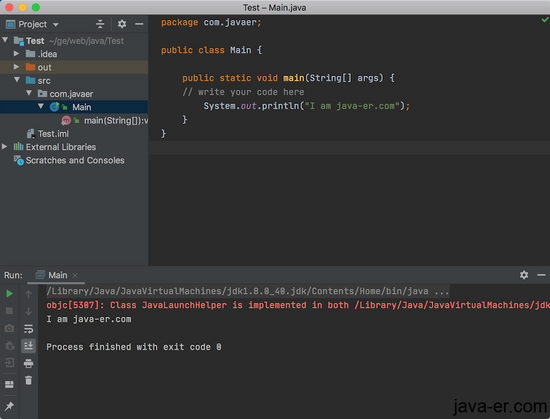Click 'Process finished with exit code 0' line
The width and height of the screenshot is (550, 419).
tap(134, 347)
